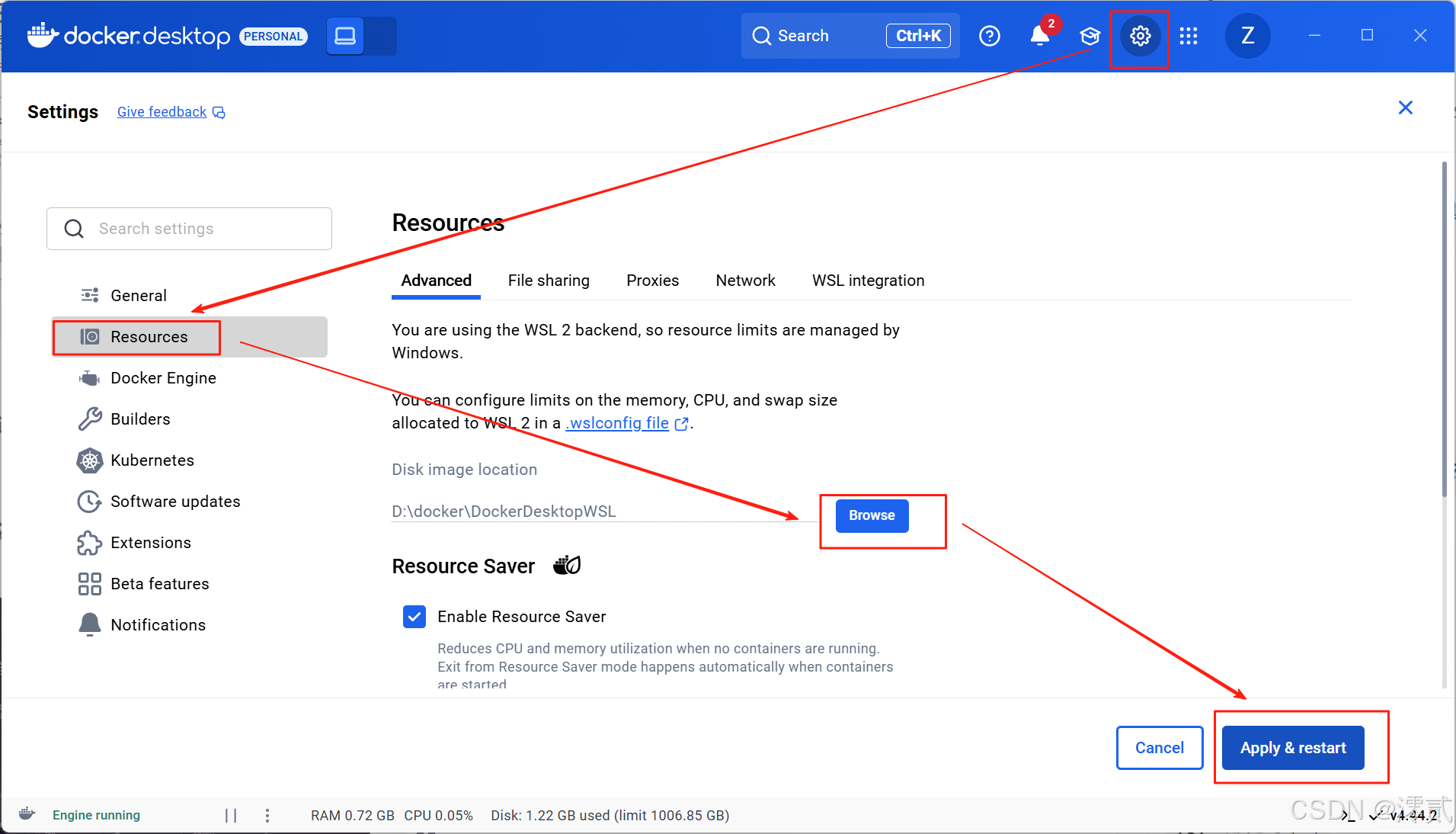This screenshot has width=1456, height=834.
Task: Open Extensions settings
Action: pos(189,543)
